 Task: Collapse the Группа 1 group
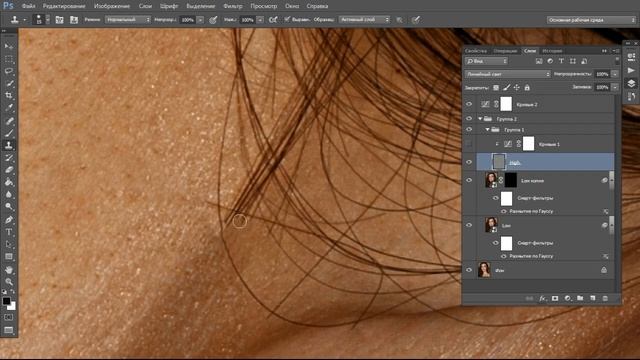[487, 130]
